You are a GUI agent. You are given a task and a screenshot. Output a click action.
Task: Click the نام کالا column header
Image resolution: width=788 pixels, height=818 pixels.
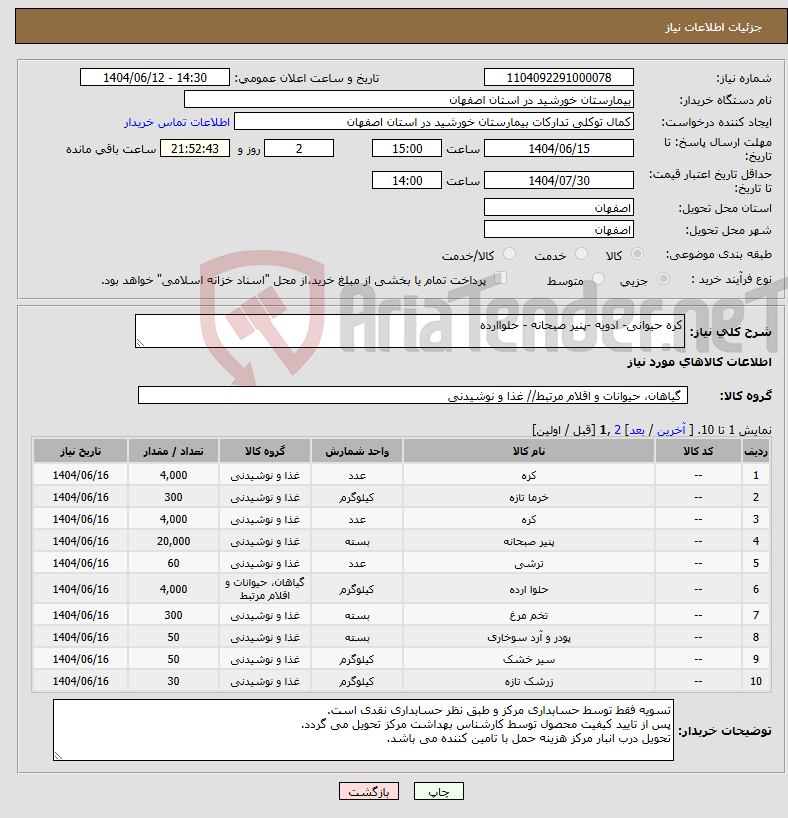pos(529,451)
